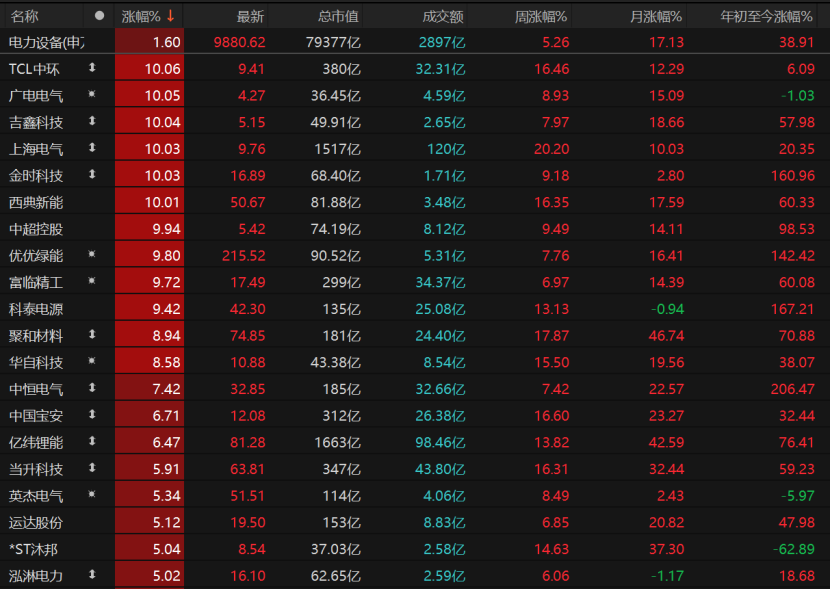The width and height of the screenshot is (830, 589).
Task: Click the star marker icon beside 华自科技
Action: click(92, 361)
